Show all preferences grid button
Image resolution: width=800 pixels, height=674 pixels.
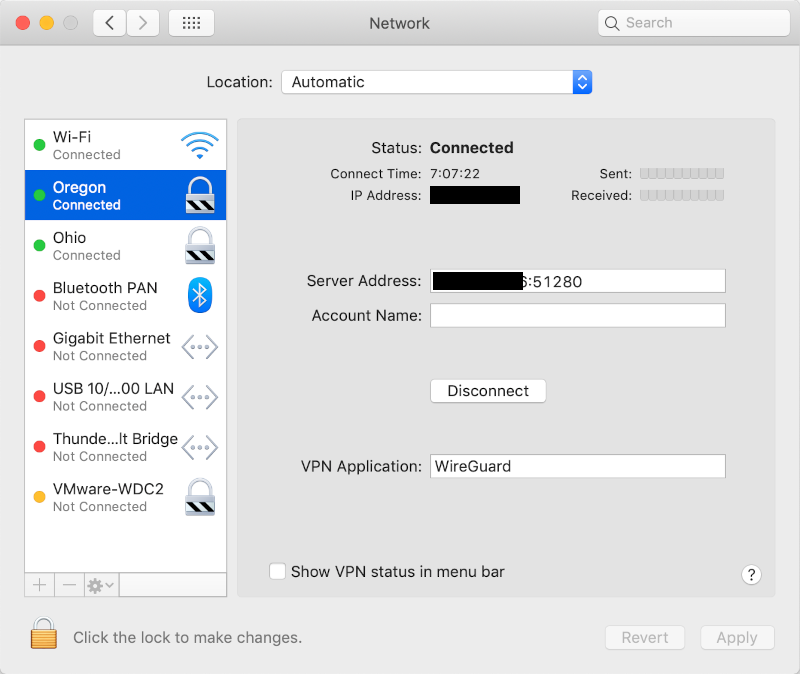[191, 23]
